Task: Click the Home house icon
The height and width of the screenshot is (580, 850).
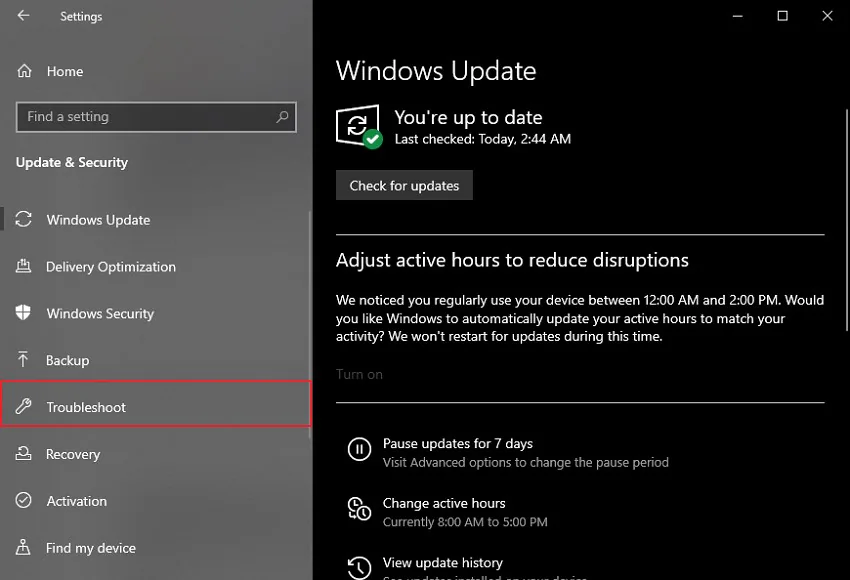Action: tap(24, 71)
